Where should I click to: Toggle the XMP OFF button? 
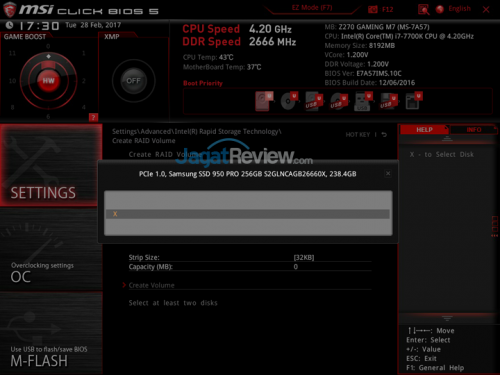click(x=133, y=81)
